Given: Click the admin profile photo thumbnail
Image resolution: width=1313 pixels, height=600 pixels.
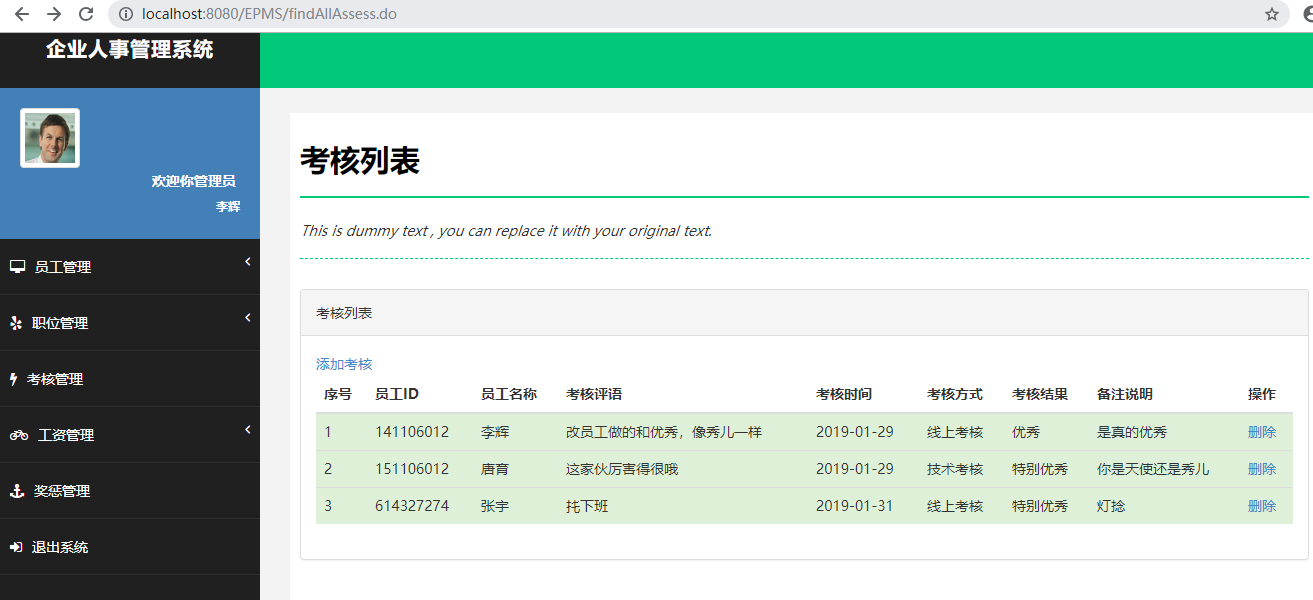Looking at the screenshot, I should point(49,136).
